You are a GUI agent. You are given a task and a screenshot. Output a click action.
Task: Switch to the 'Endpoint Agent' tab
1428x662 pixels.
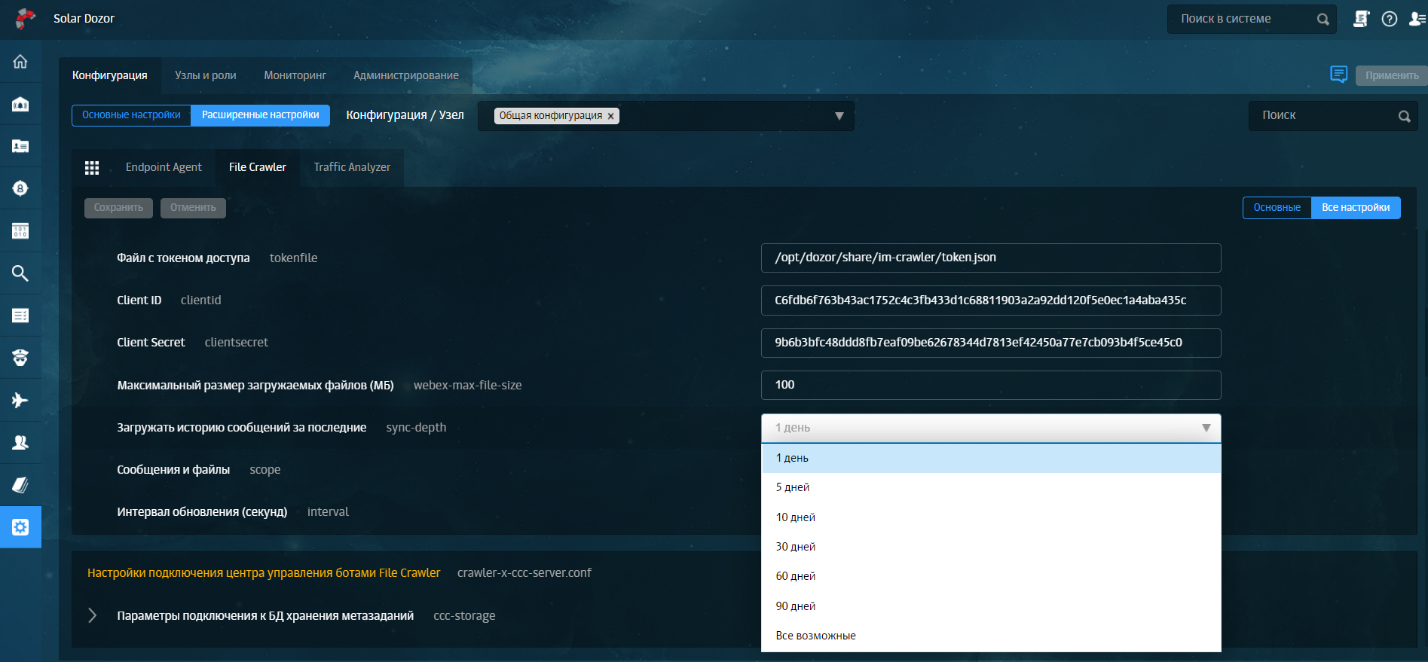tap(163, 167)
